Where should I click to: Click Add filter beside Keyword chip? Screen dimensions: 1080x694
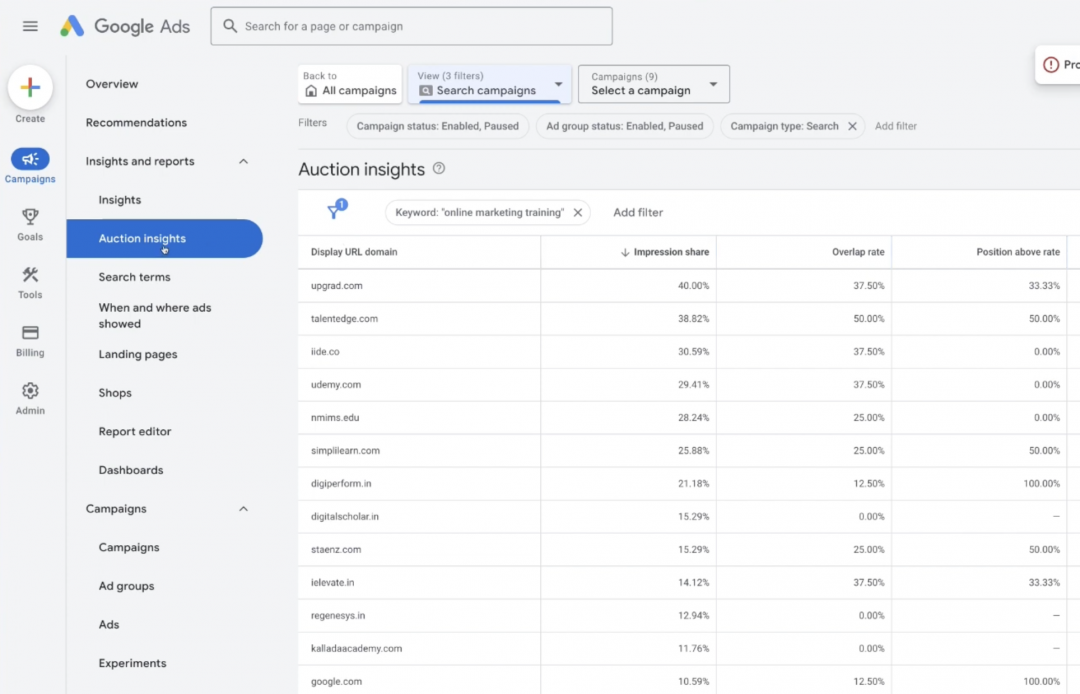tap(638, 213)
